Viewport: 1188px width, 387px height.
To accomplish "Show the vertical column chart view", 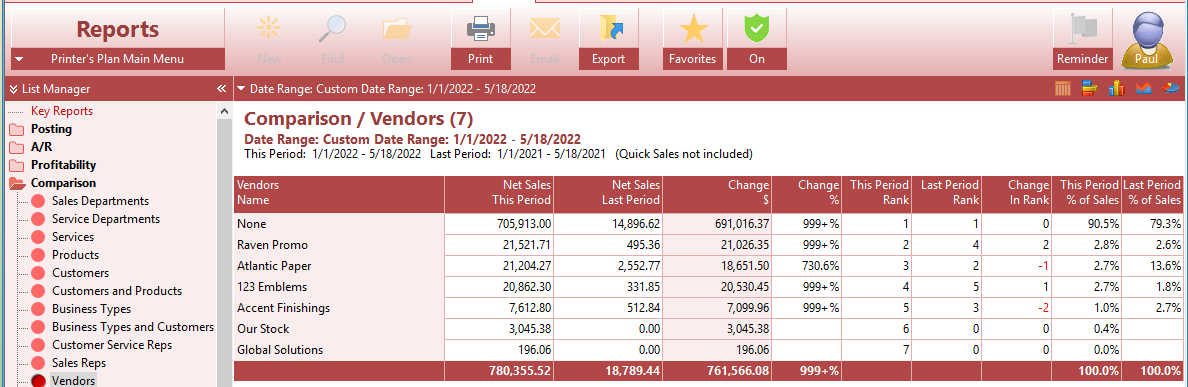I will (1116, 89).
